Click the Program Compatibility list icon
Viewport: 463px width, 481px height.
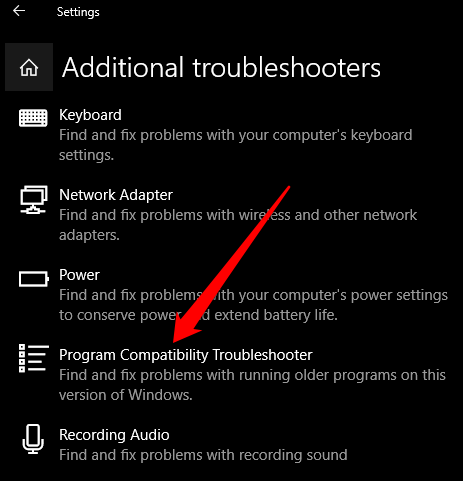point(33,358)
